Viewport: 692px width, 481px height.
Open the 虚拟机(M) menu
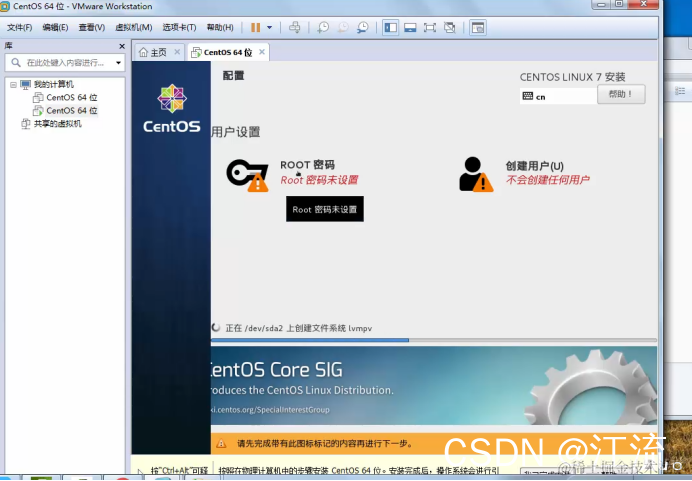point(134,27)
